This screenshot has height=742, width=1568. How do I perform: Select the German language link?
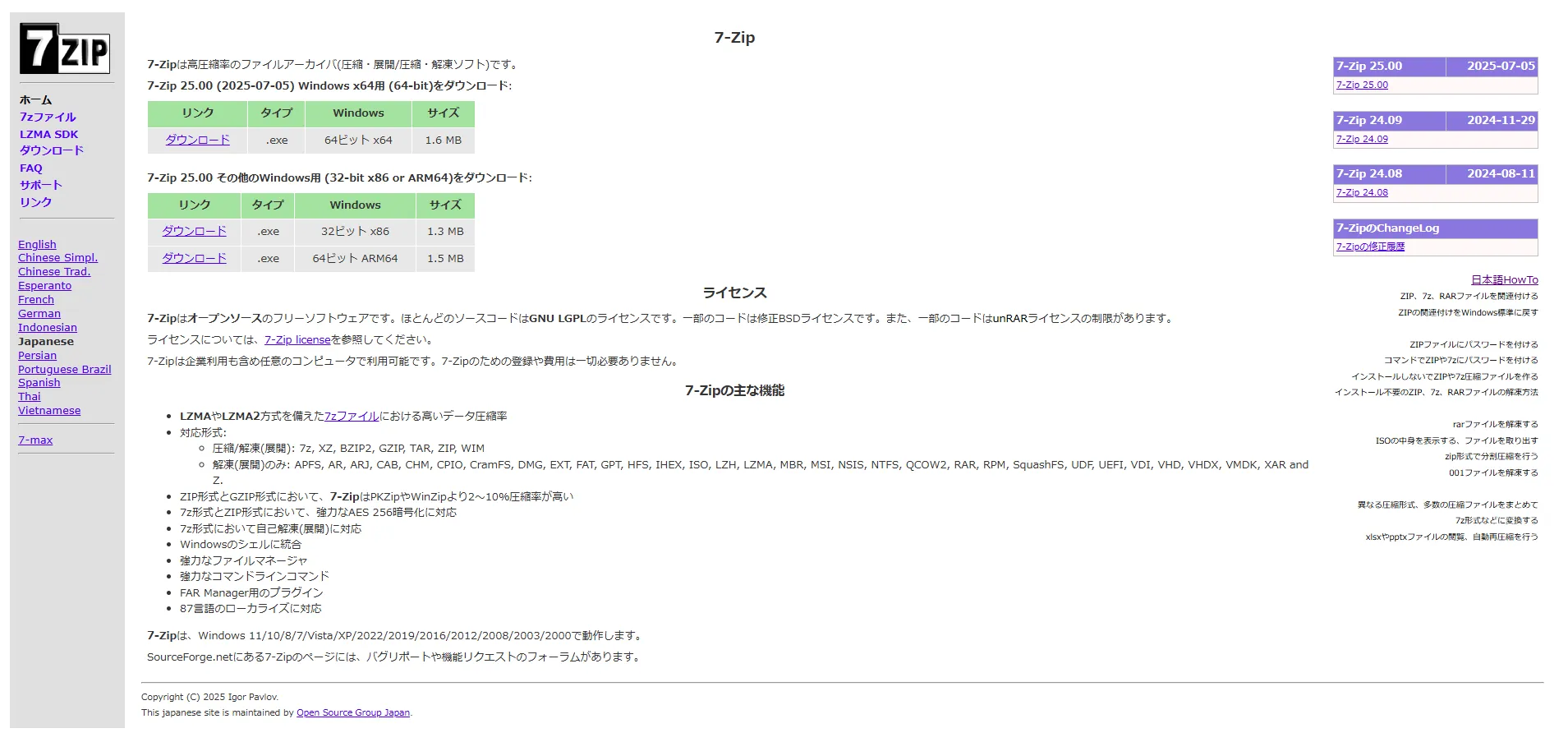(39, 313)
